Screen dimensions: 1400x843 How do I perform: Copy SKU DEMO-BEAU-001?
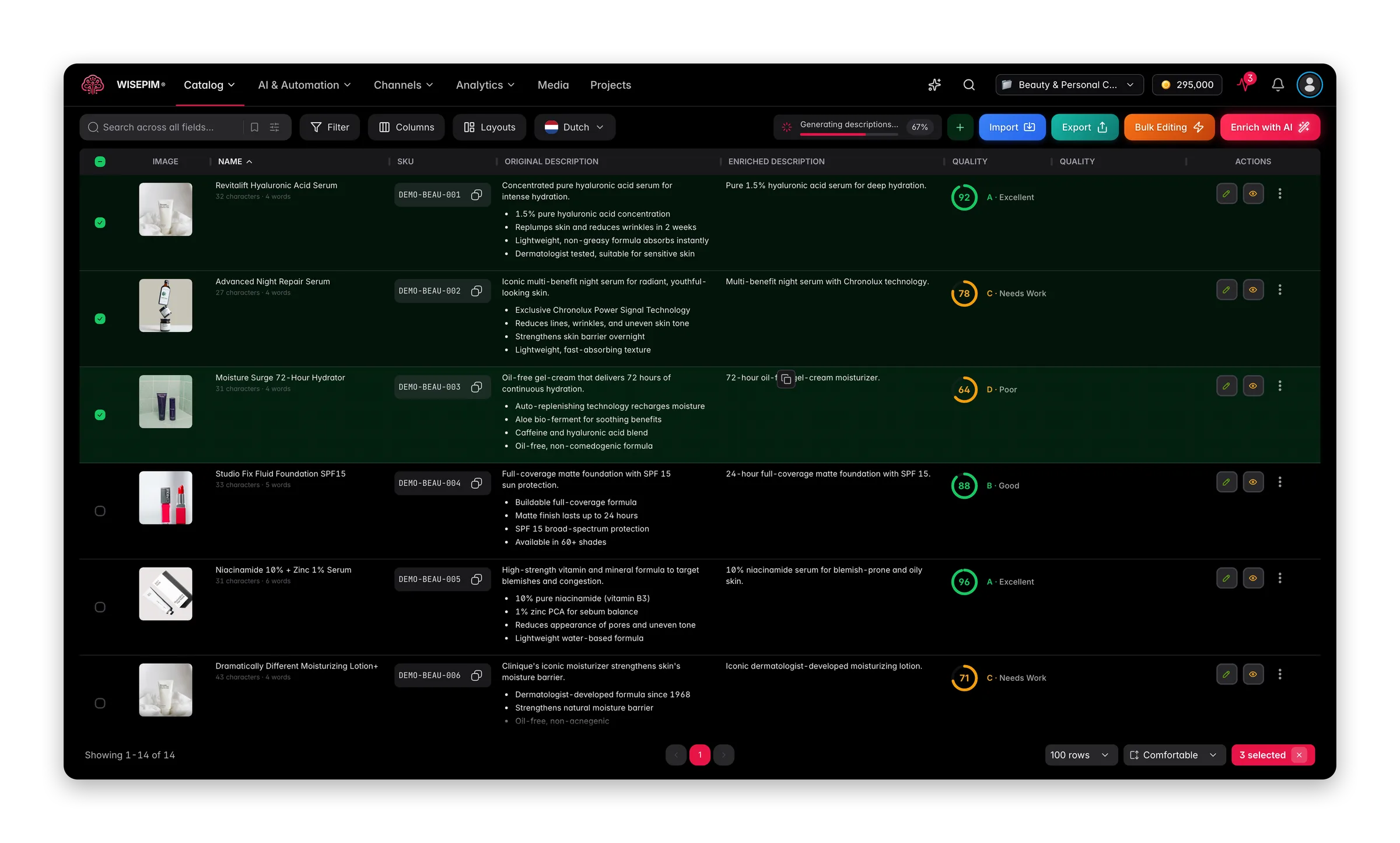[477, 195]
